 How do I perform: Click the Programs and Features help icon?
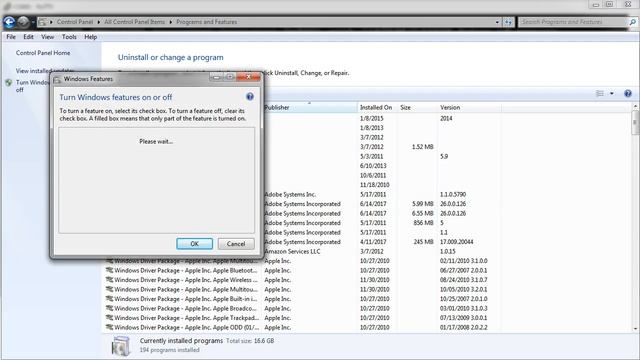(x=628, y=93)
